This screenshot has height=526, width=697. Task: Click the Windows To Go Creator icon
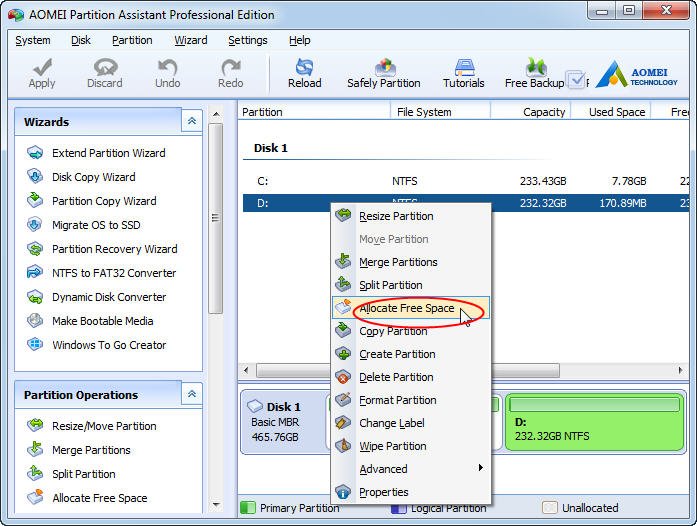[x=35, y=344]
